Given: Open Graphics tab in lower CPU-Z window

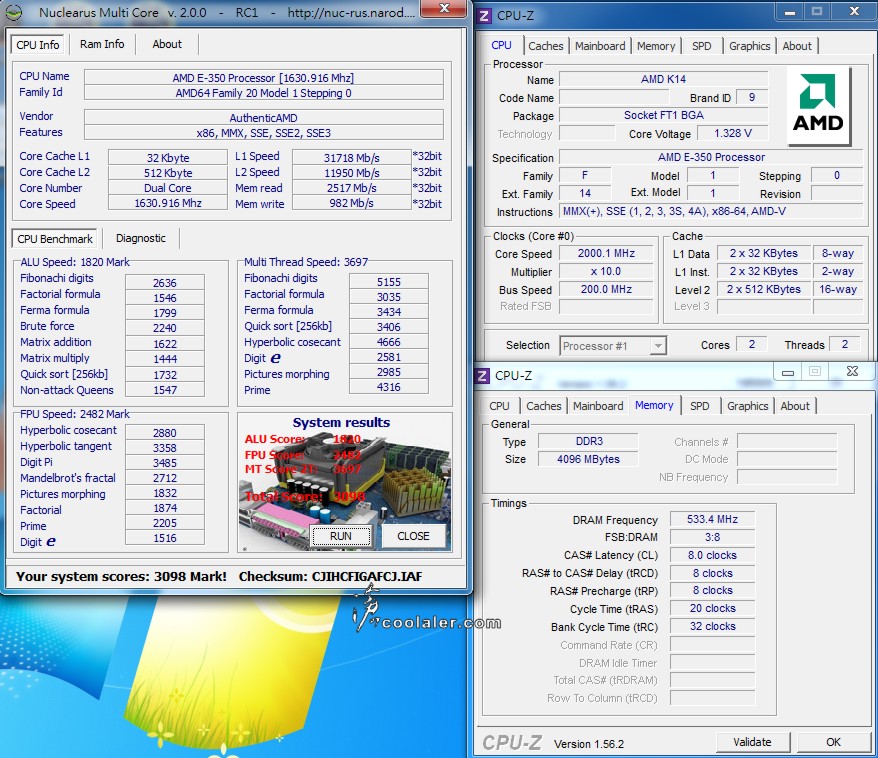Looking at the screenshot, I should (748, 406).
